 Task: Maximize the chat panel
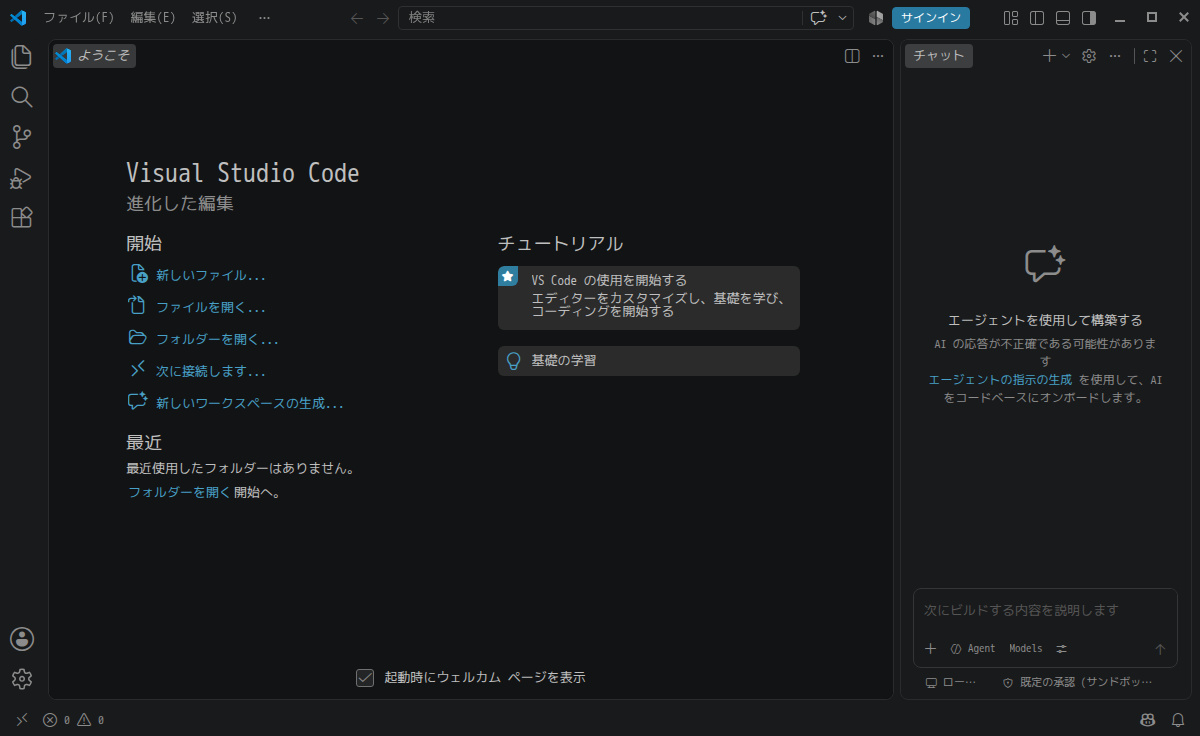(1150, 56)
